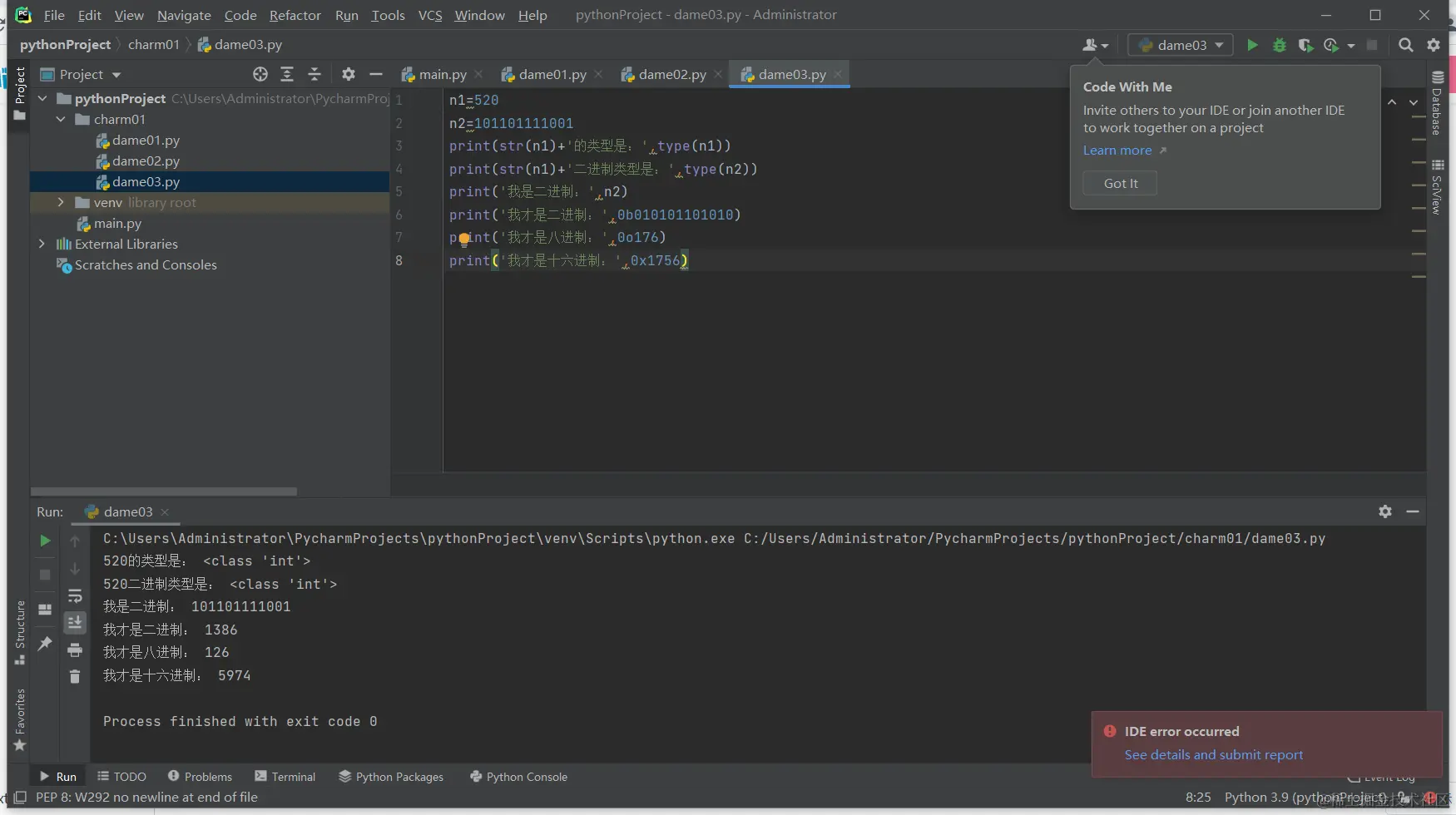Image resolution: width=1456 pixels, height=815 pixels.
Task: Open Run panel settings gear
Action: (x=1385, y=511)
